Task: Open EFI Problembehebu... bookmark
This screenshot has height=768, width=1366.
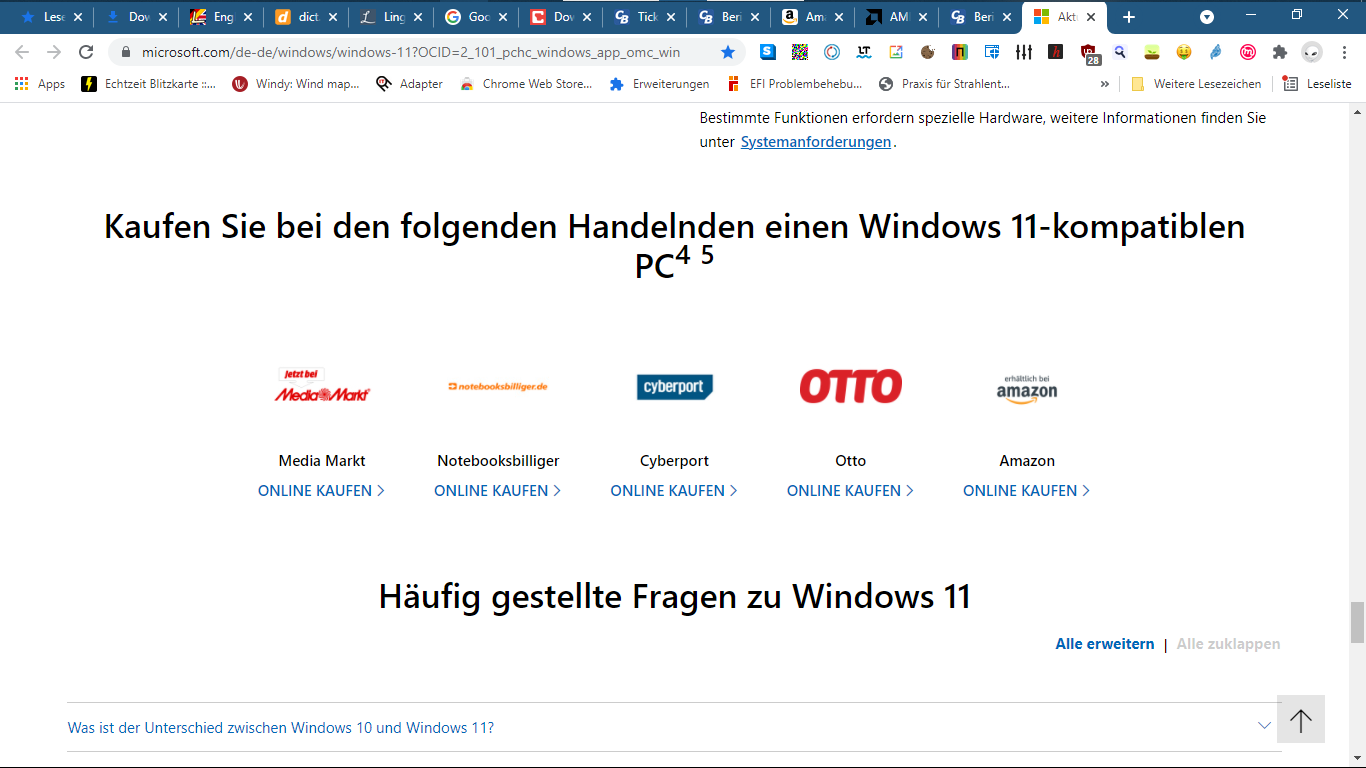Action: click(x=794, y=84)
